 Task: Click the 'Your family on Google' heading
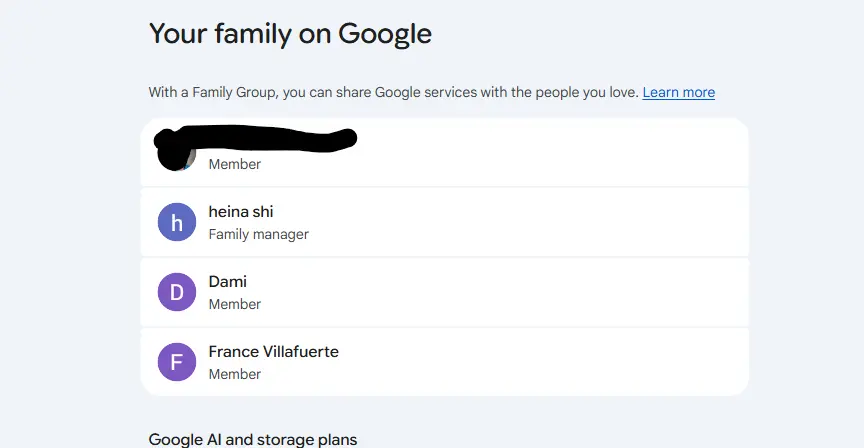click(290, 34)
